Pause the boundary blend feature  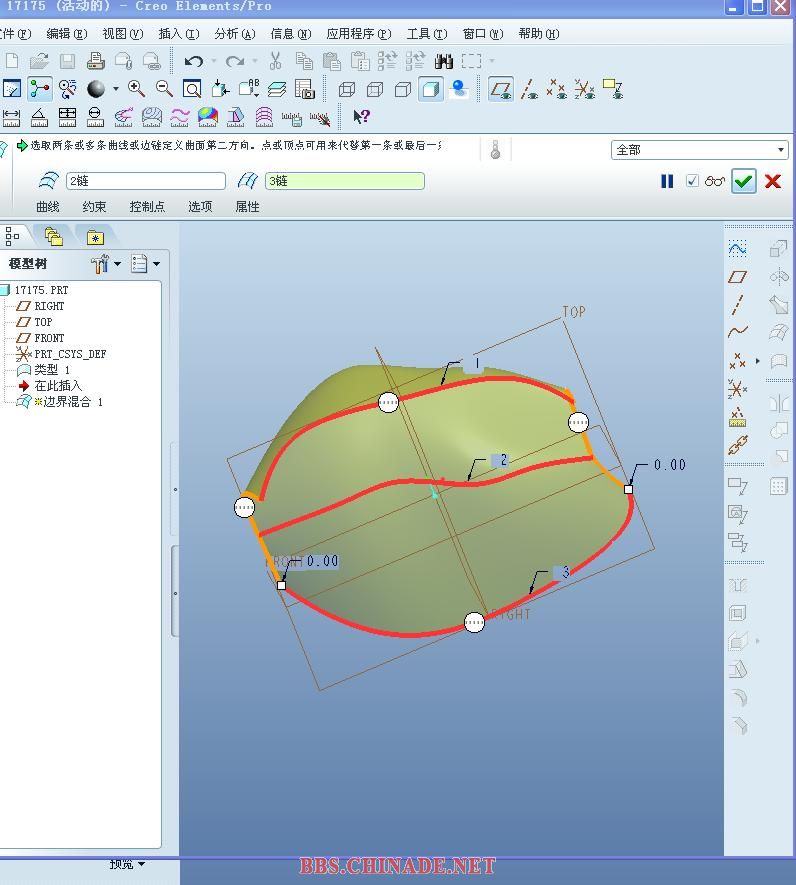tap(667, 181)
